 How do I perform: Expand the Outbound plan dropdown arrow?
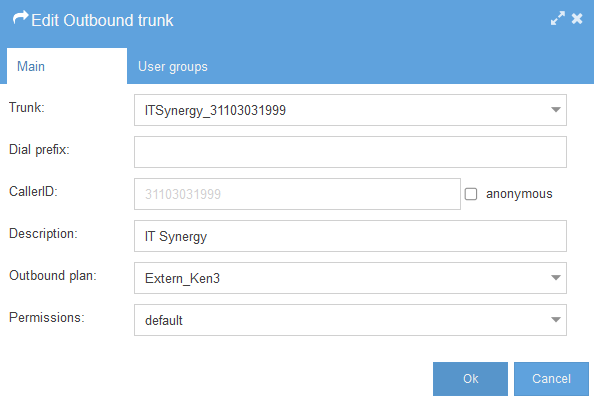coord(556,278)
